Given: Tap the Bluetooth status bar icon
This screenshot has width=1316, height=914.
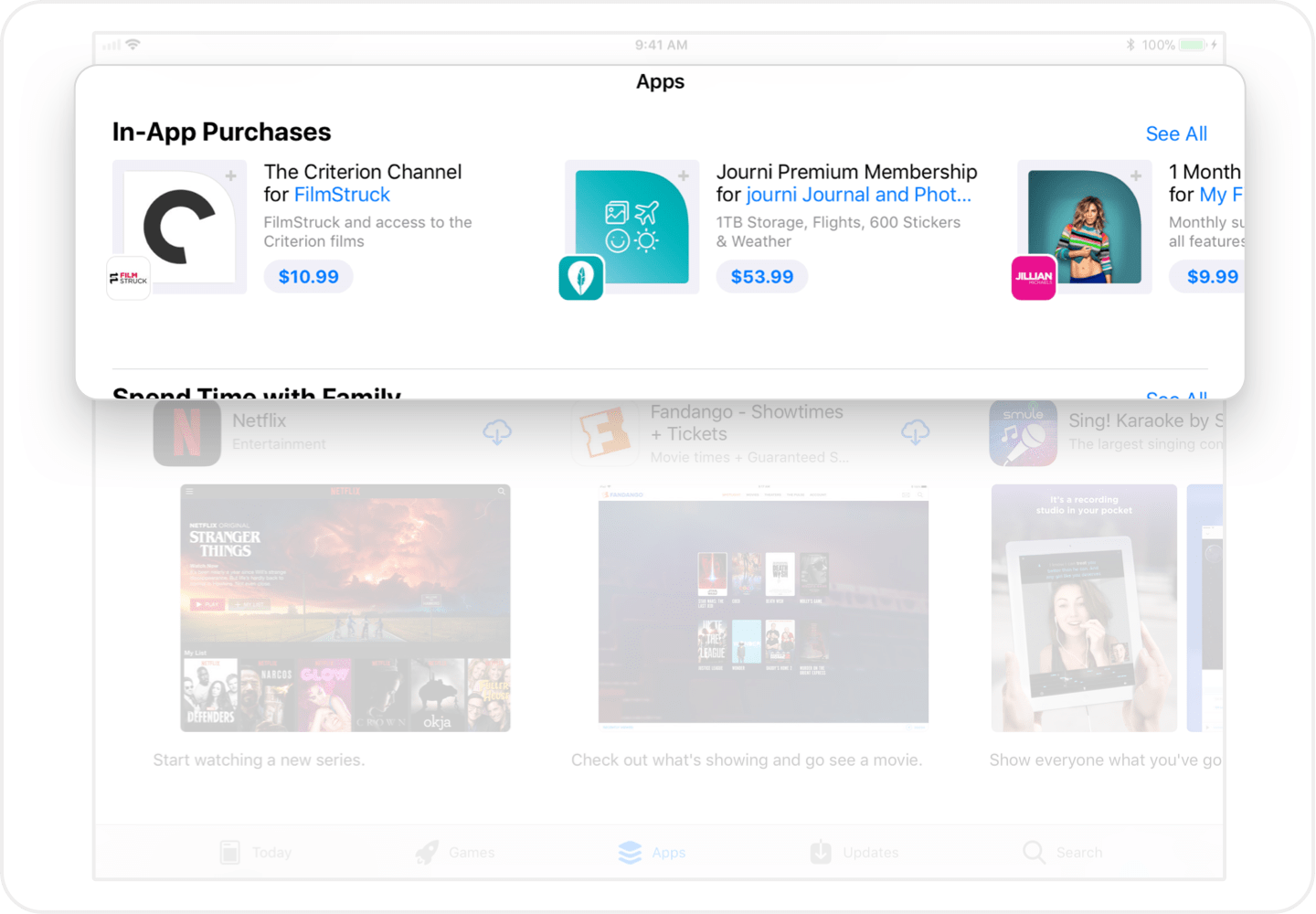Looking at the screenshot, I should point(1130,45).
